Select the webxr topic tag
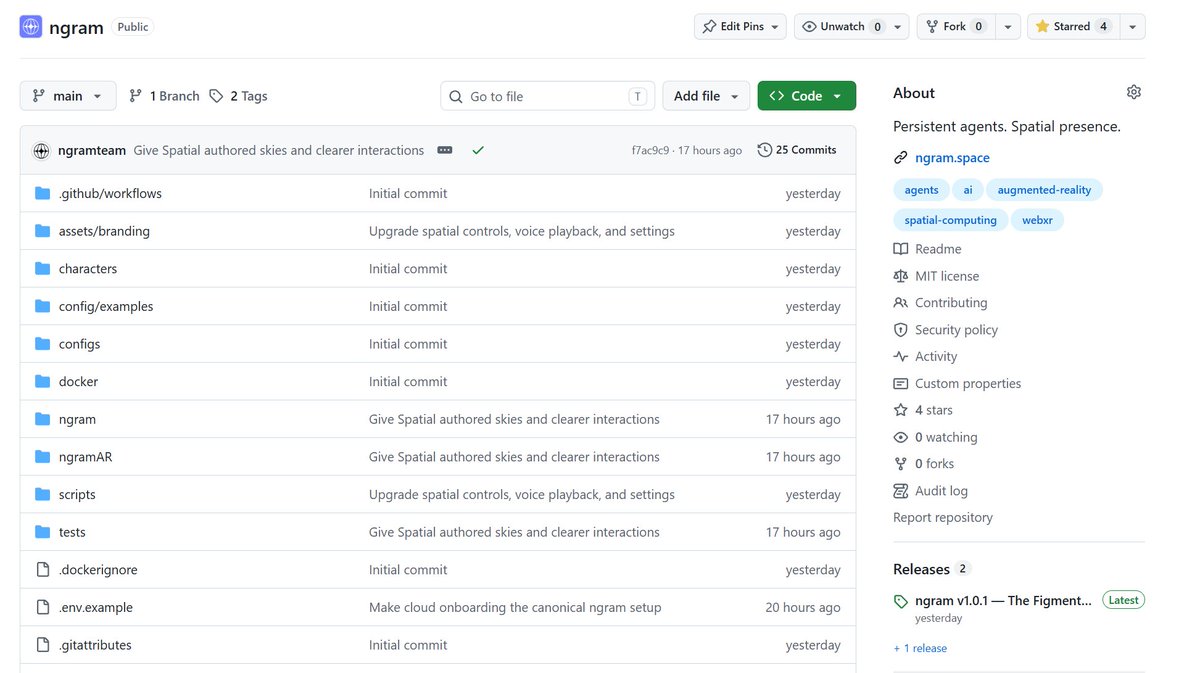Viewport: 1200px width, 673px height. [x=1037, y=220]
